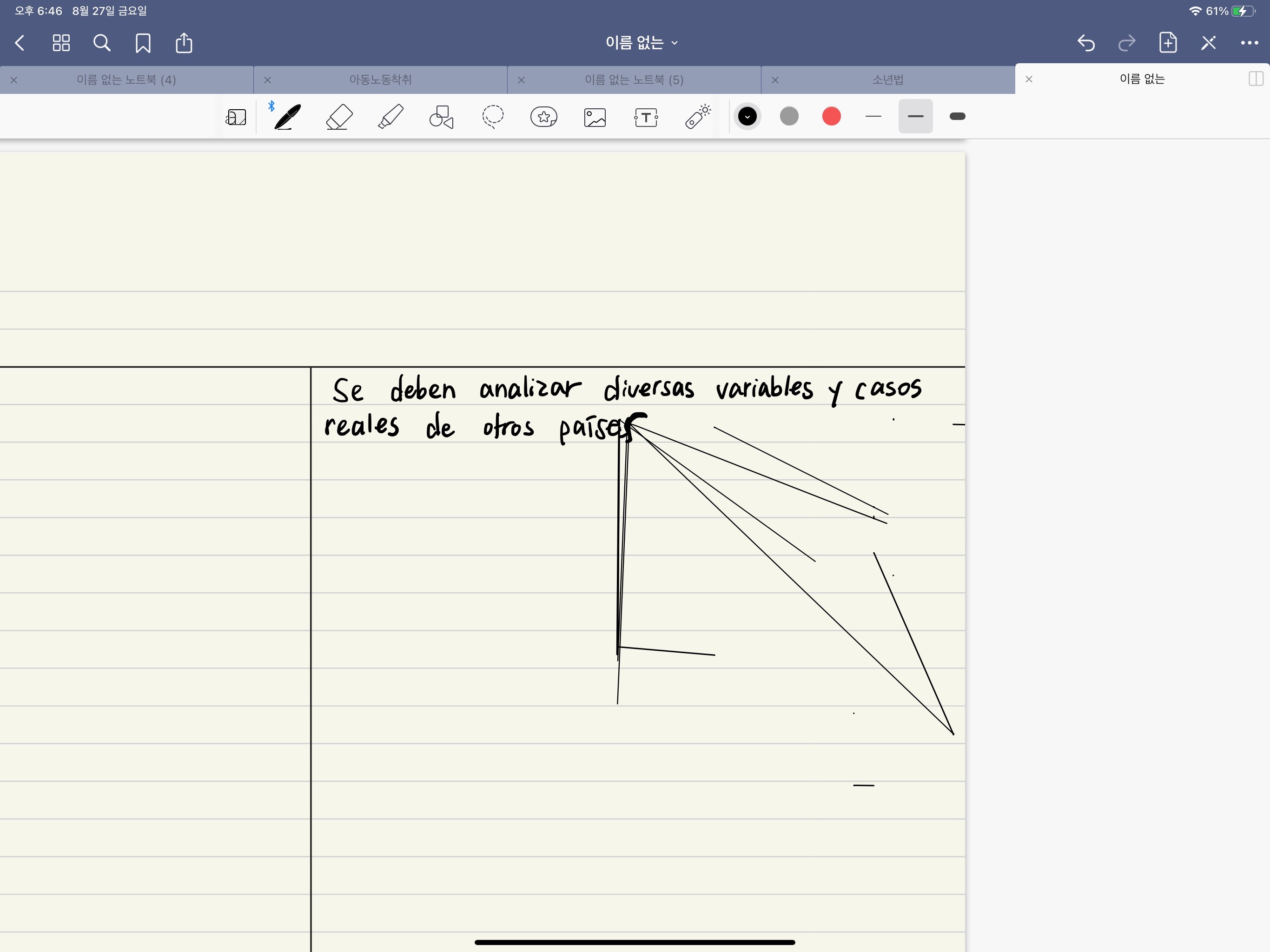The width and height of the screenshot is (1270, 952).
Task: Switch to the 아동노동착취 tab
Action: (380, 80)
